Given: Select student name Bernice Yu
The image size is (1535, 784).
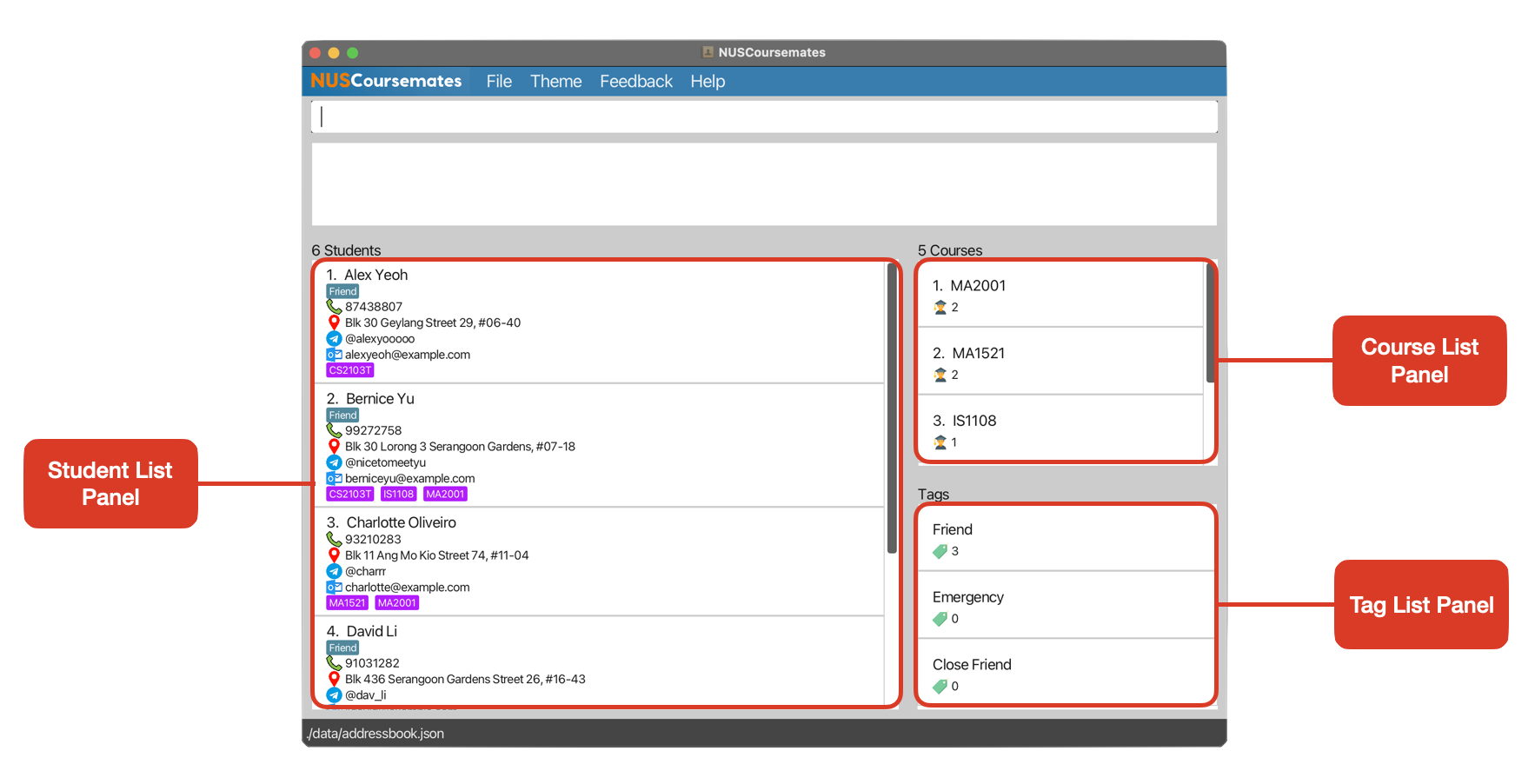Looking at the screenshot, I should [x=380, y=399].
